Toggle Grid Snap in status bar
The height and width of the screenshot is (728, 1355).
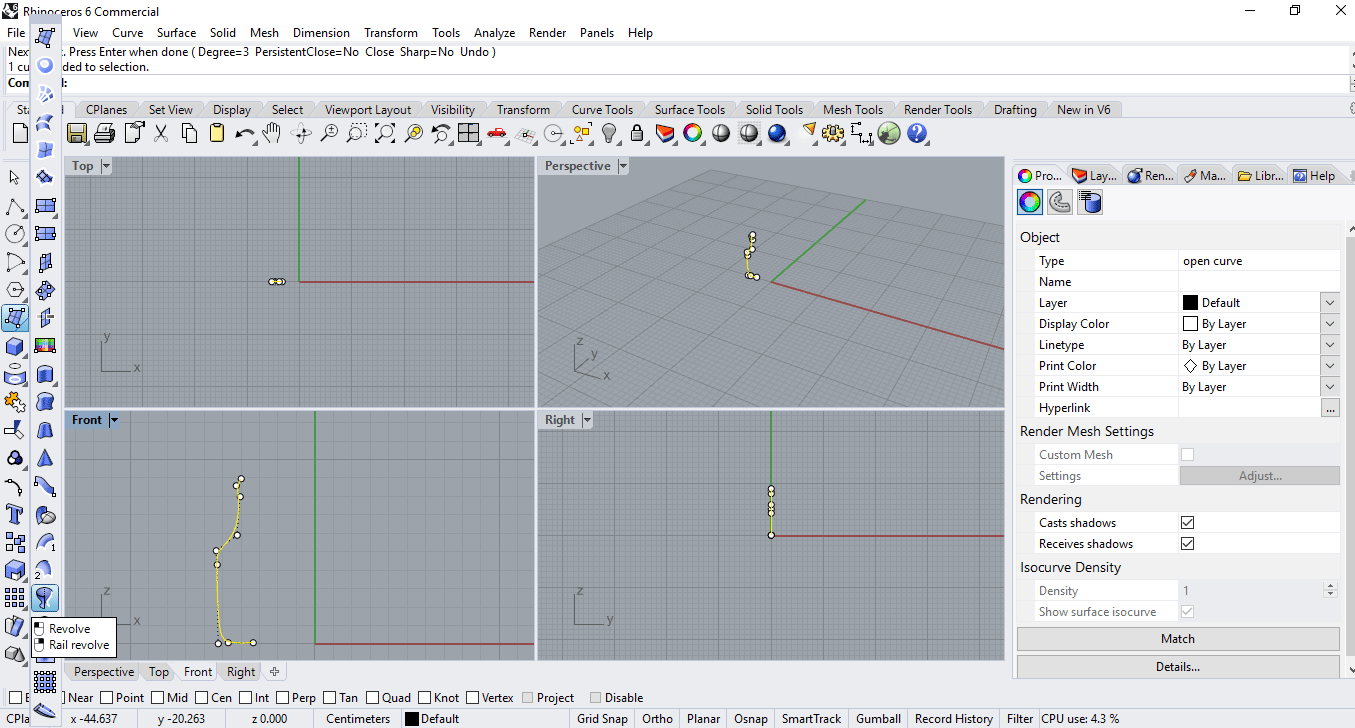point(602,719)
